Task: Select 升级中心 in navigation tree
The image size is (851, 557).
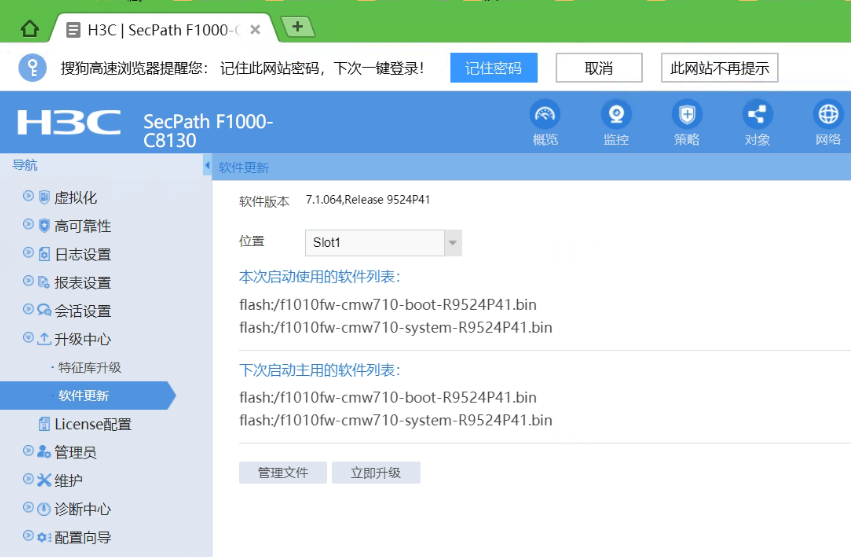Action: [82, 339]
